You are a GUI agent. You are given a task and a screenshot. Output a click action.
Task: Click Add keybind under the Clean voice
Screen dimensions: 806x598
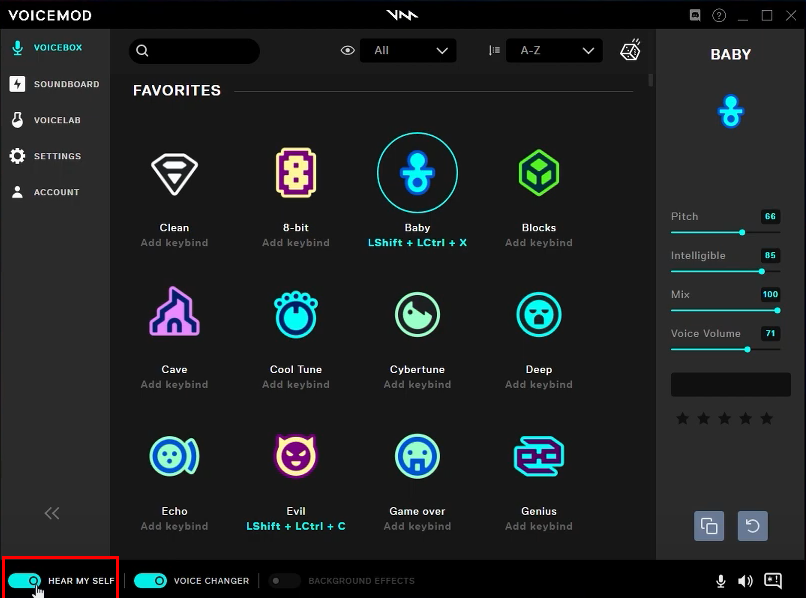174,242
